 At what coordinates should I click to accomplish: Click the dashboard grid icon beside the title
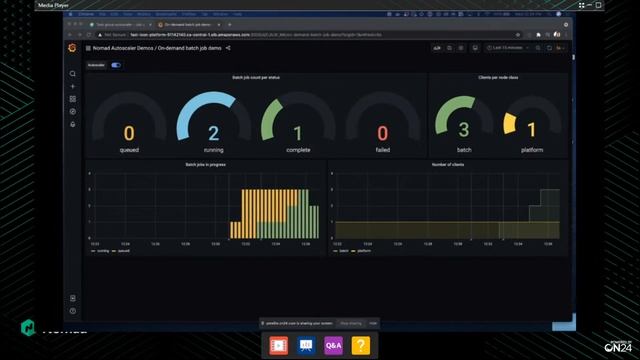(x=88, y=48)
